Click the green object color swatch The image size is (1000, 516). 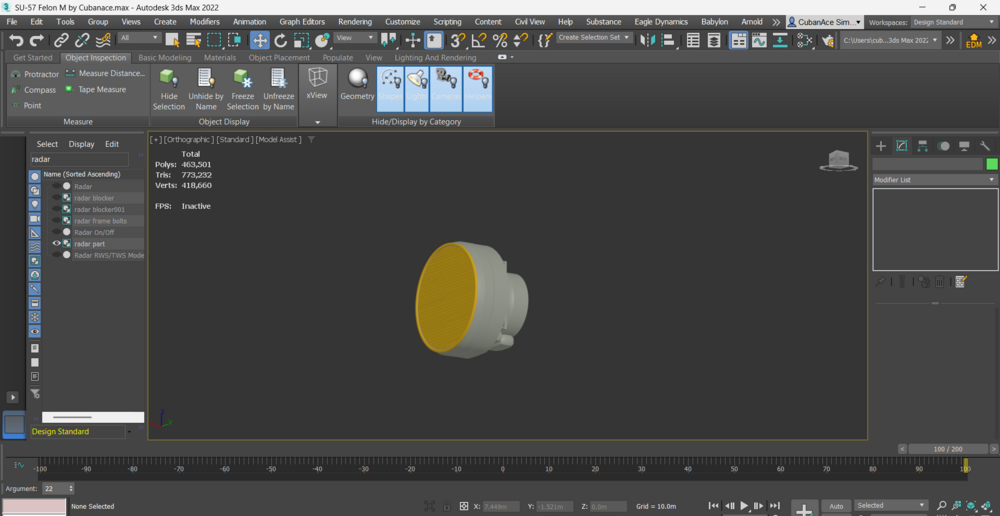pyautogui.click(x=992, y=164)
